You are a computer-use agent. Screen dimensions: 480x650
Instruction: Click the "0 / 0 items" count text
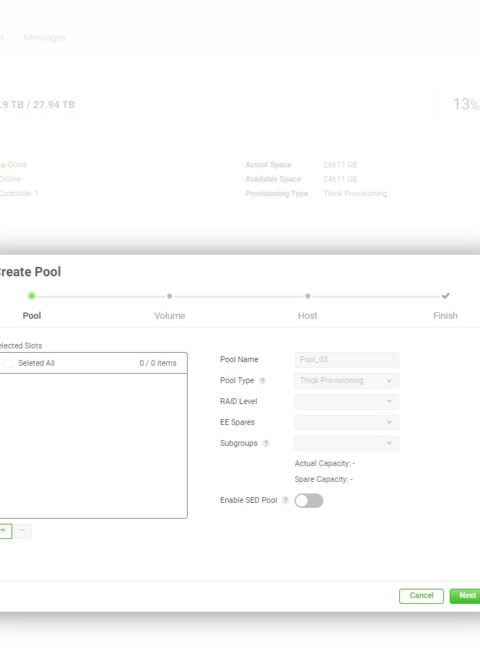[x=158, y=363]
